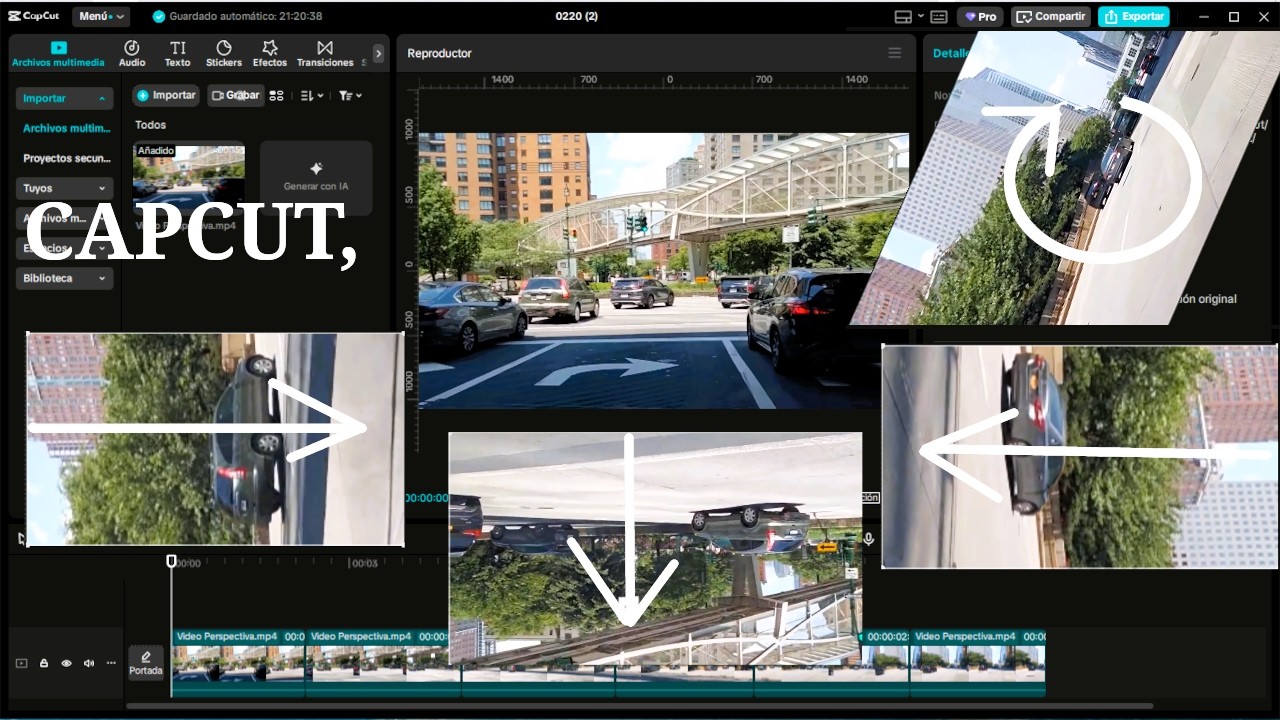
Task: Hide the video track with eye icon
Action: pyautogui.click(x=66, y=663)
